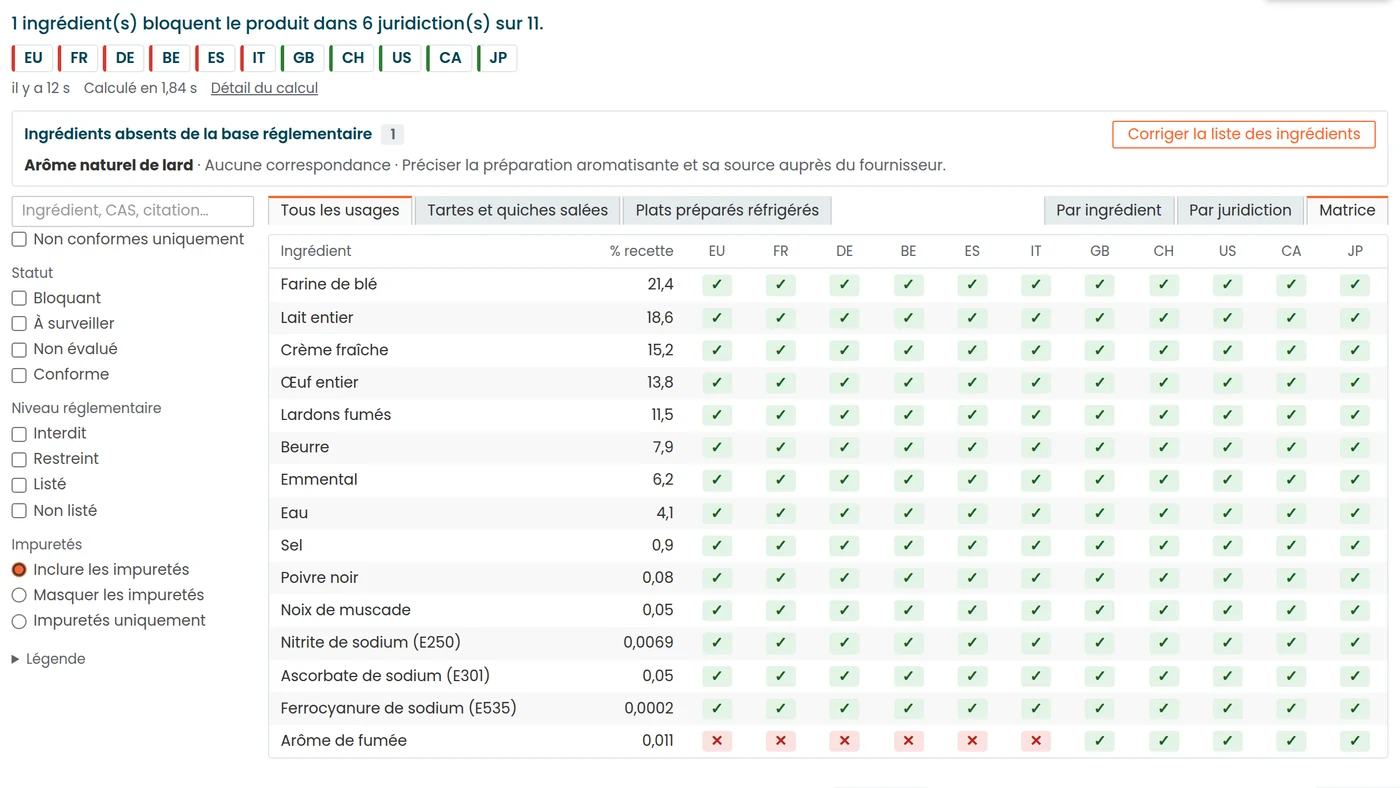The width and height of the screenshot is (1400, 788).
Task: Click Lardons fumés check under DE column
Action: pos(844,415)
